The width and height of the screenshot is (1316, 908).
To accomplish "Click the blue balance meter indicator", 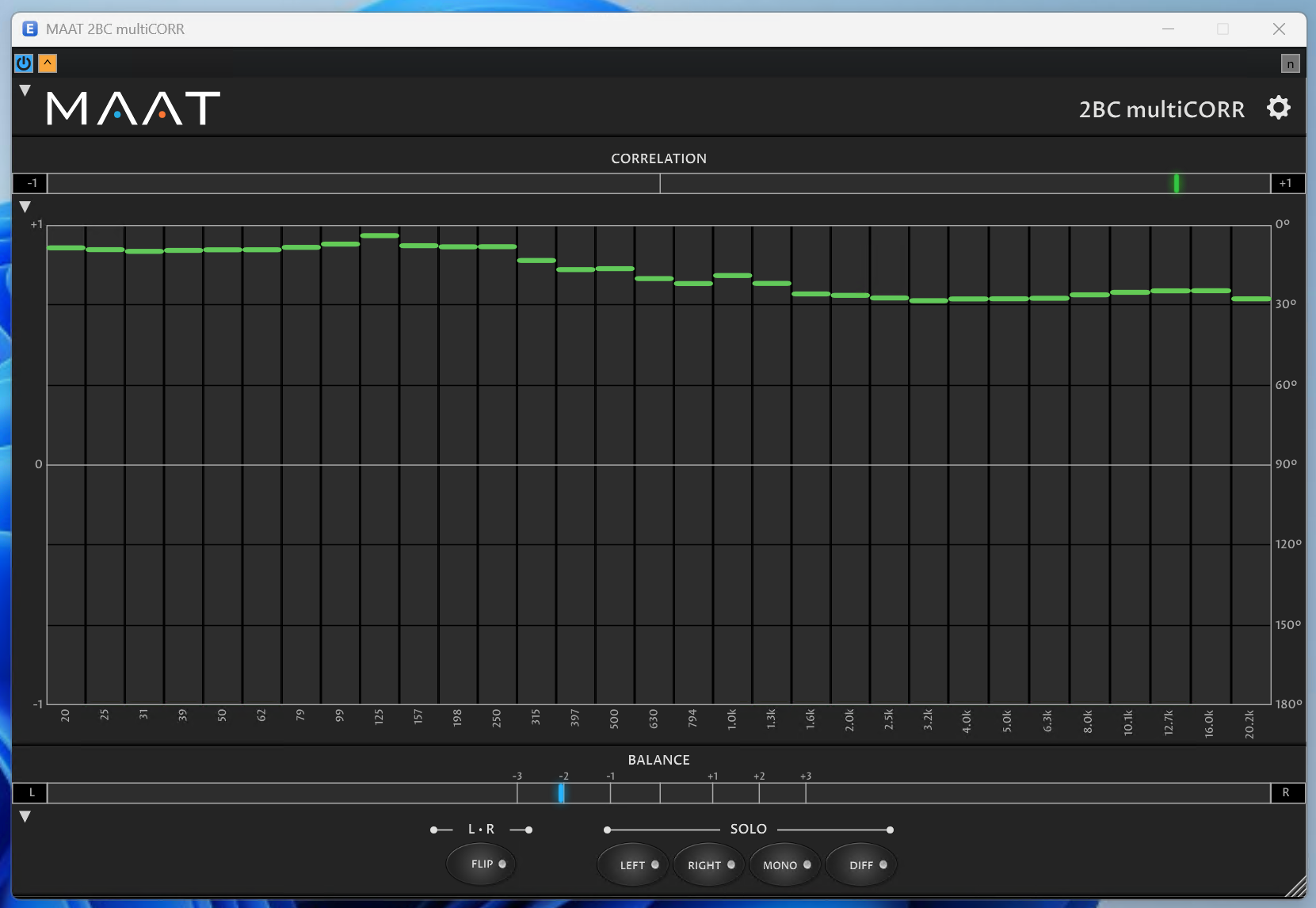I will pos(561,792).
